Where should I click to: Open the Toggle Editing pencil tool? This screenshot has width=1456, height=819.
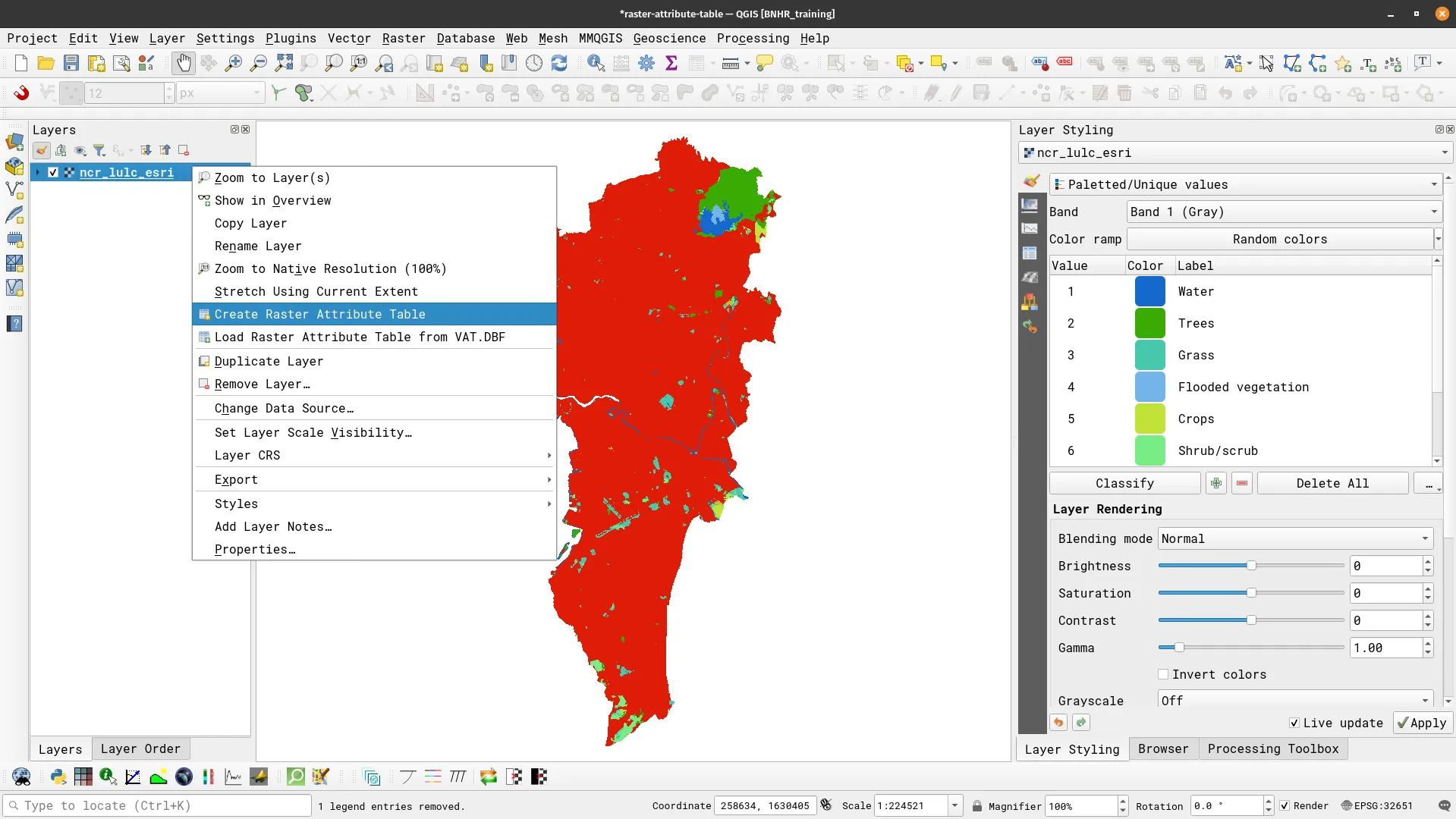pos(955,93)
